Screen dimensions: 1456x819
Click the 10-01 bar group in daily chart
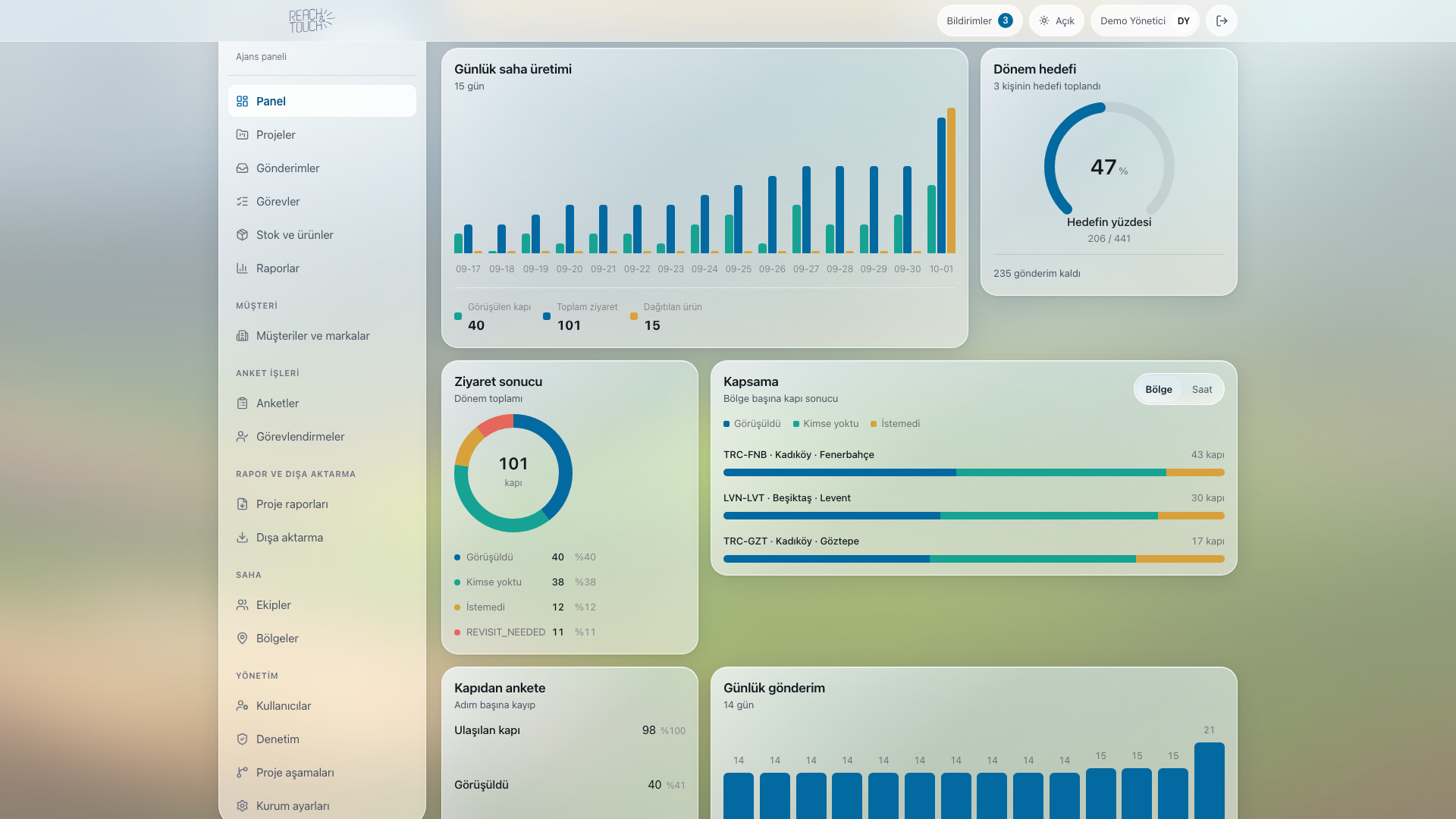pyautogui.click(x=941, y=180)
